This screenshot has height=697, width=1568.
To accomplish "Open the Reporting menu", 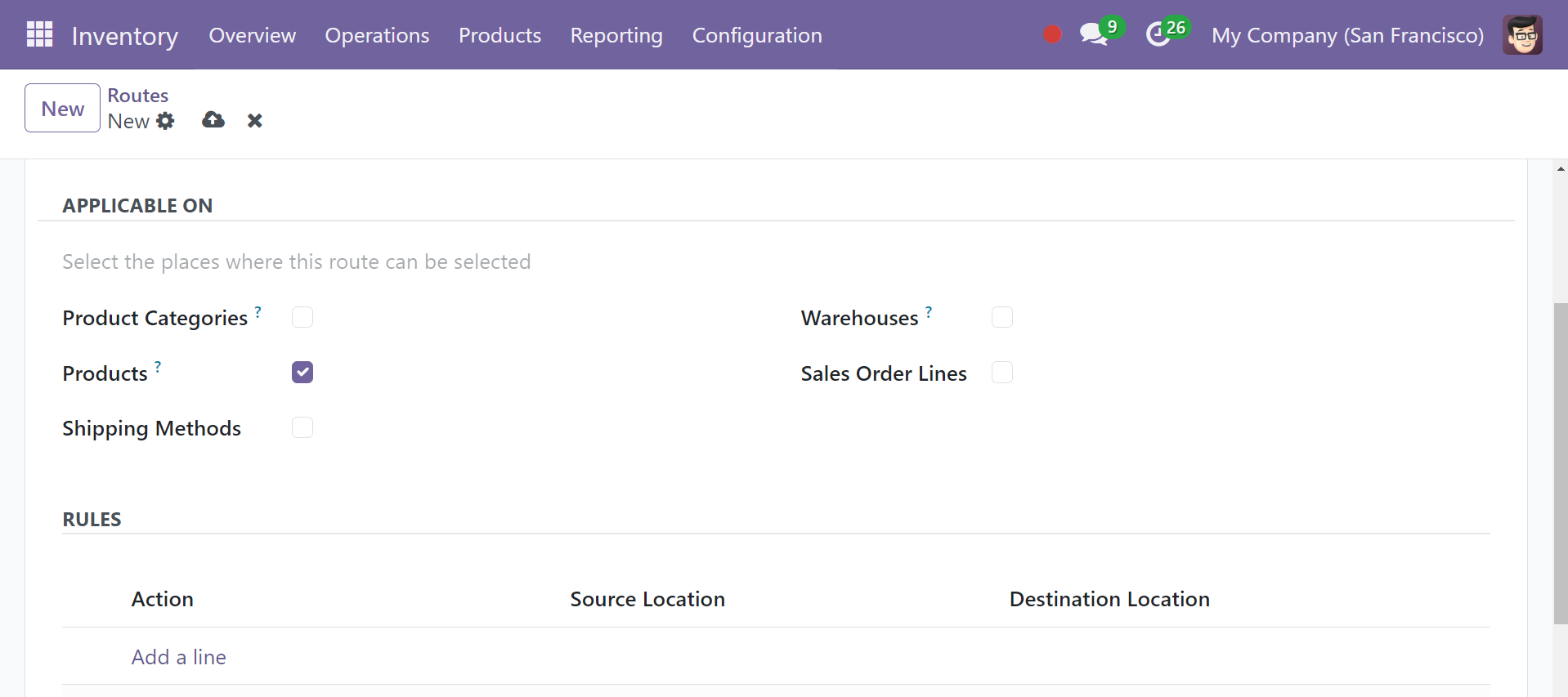I will (616, 35).
